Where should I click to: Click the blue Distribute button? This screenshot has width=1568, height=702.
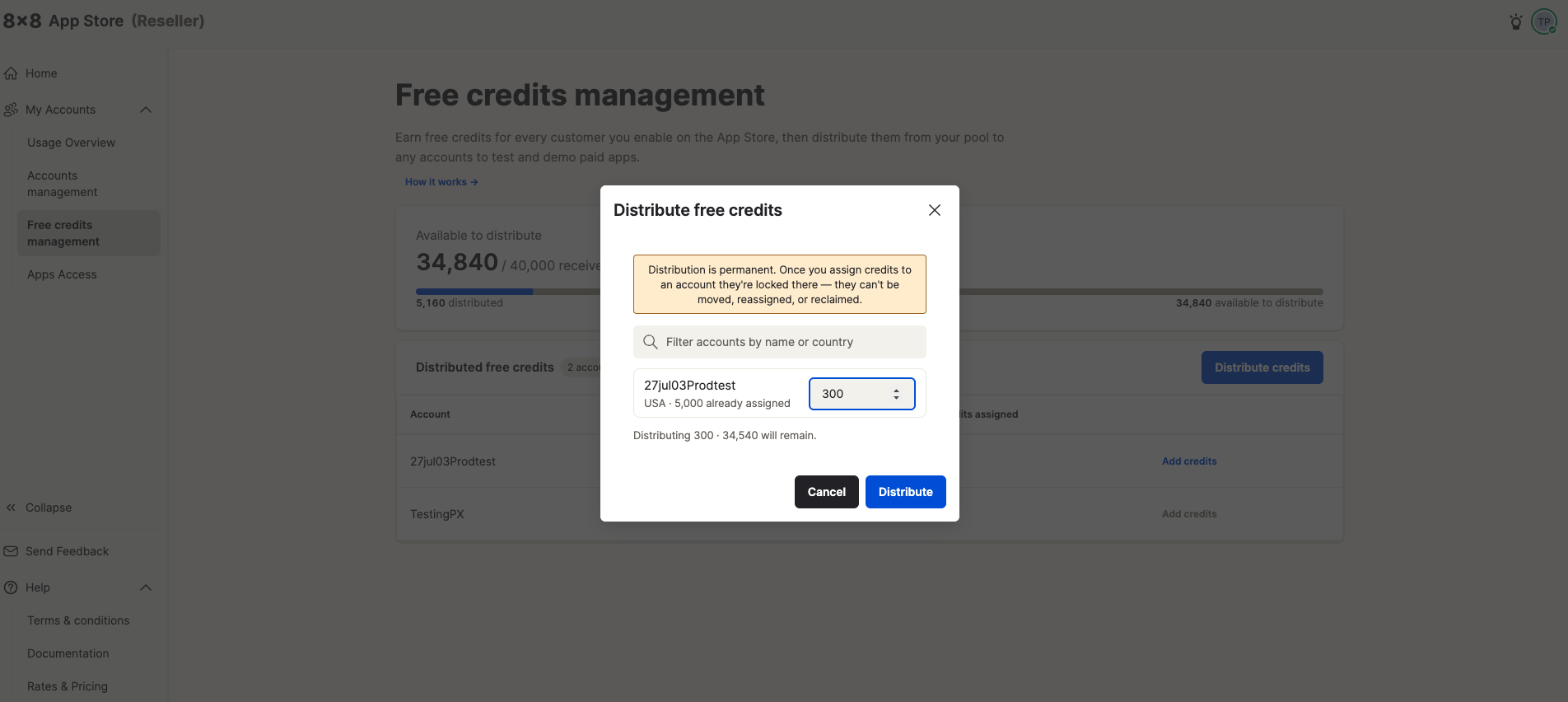[x=906, y=492]
